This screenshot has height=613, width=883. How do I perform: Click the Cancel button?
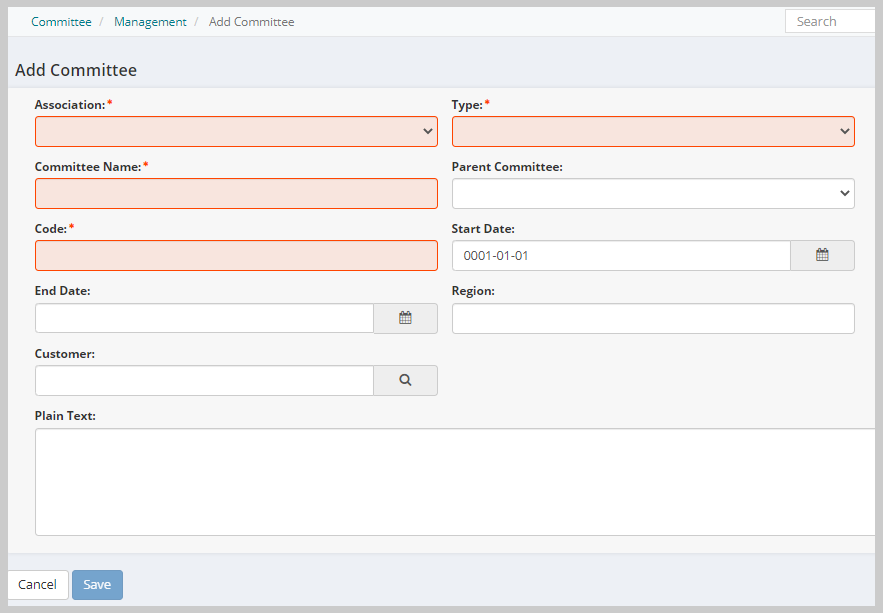(37, 585)
